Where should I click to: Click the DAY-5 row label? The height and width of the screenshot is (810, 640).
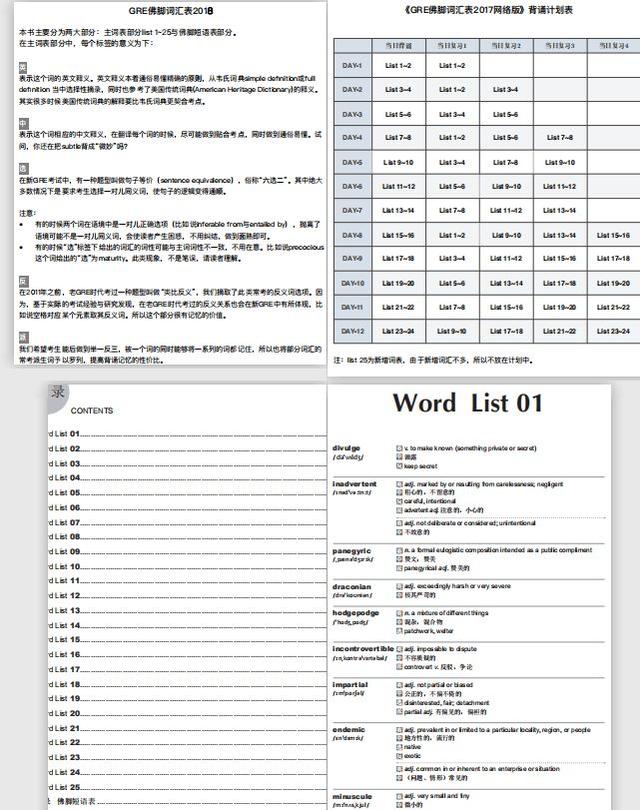352,163
